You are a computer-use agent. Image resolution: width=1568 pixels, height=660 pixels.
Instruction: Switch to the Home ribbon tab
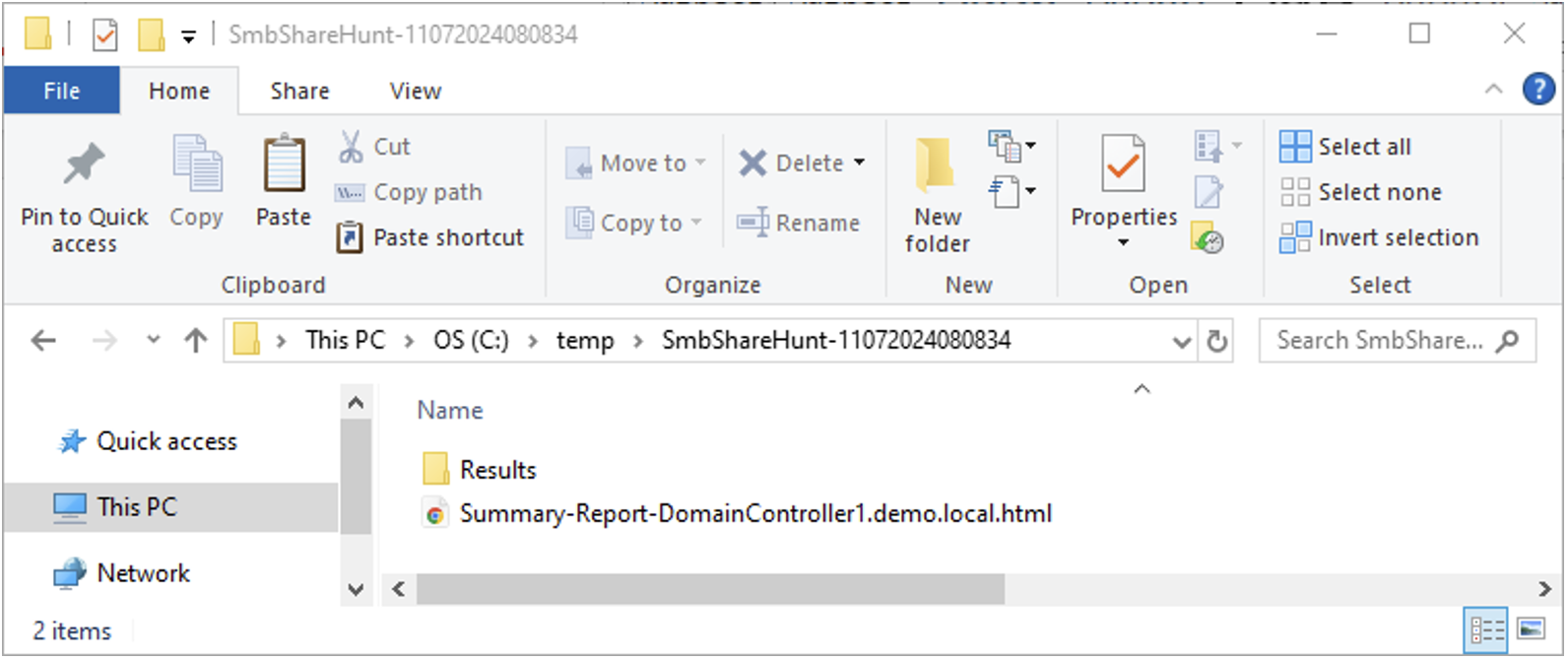click(x=179, y=91)
